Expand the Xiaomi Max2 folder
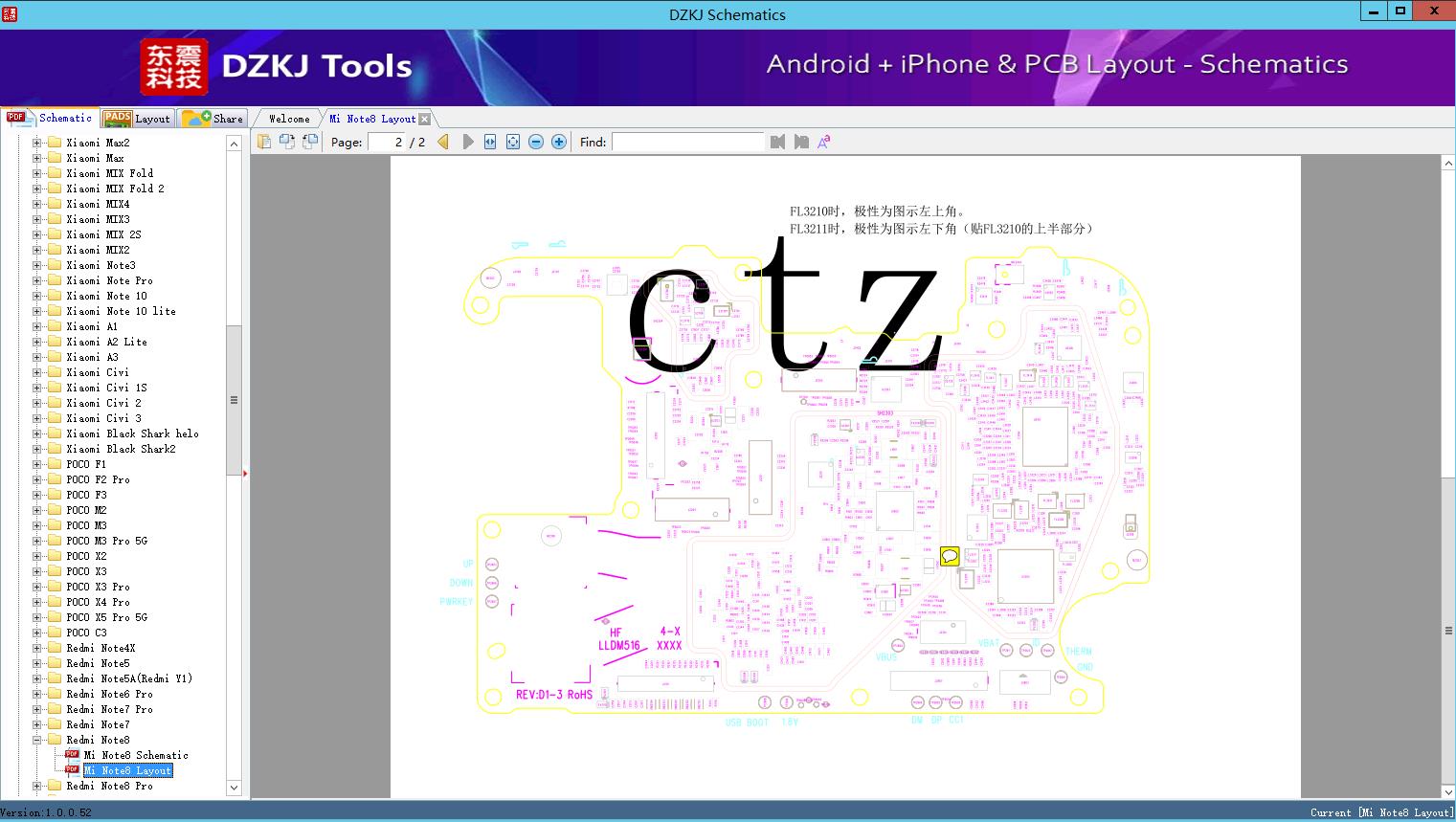 37,143
